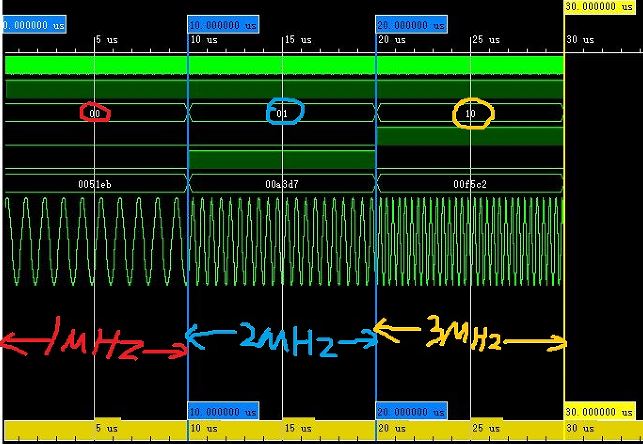Click the 15 us mark on the black ruler
The width and height of the screenshot is (643, 444).
coord(298,40)
